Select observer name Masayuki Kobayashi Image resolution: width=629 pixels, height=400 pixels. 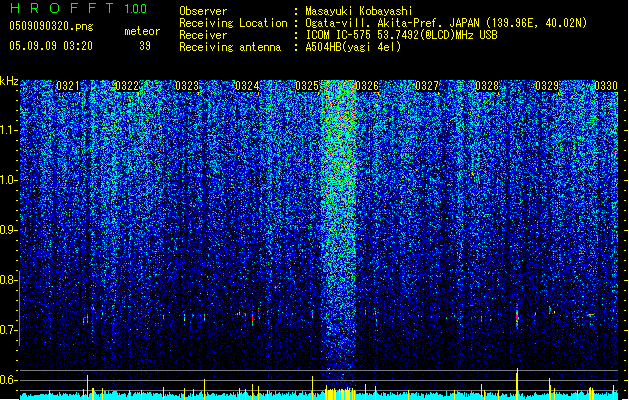coord(359,11)
